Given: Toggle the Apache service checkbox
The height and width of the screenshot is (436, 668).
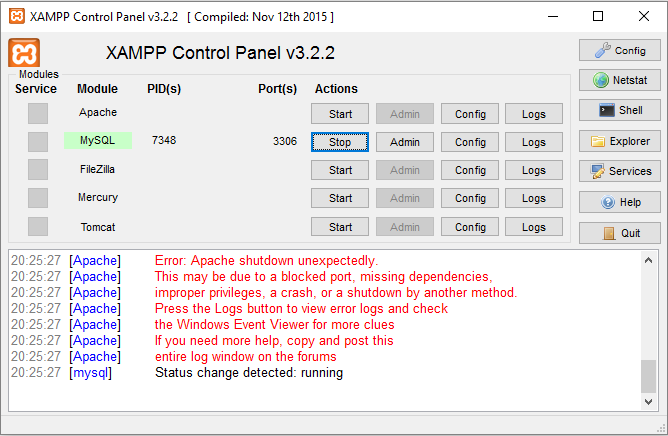Looking at the screenshot, I should pyautogui.click(x=38, y=113).
